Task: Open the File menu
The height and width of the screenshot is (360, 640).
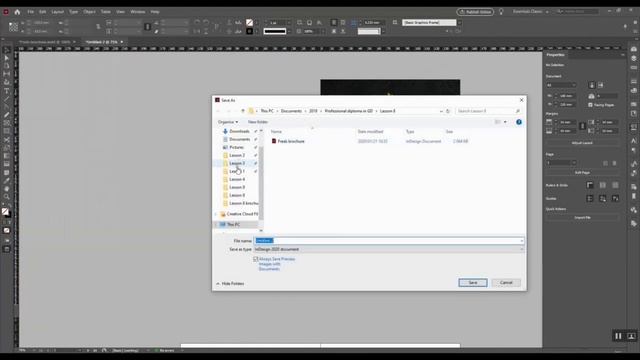Action: click(x=31, y=12)
